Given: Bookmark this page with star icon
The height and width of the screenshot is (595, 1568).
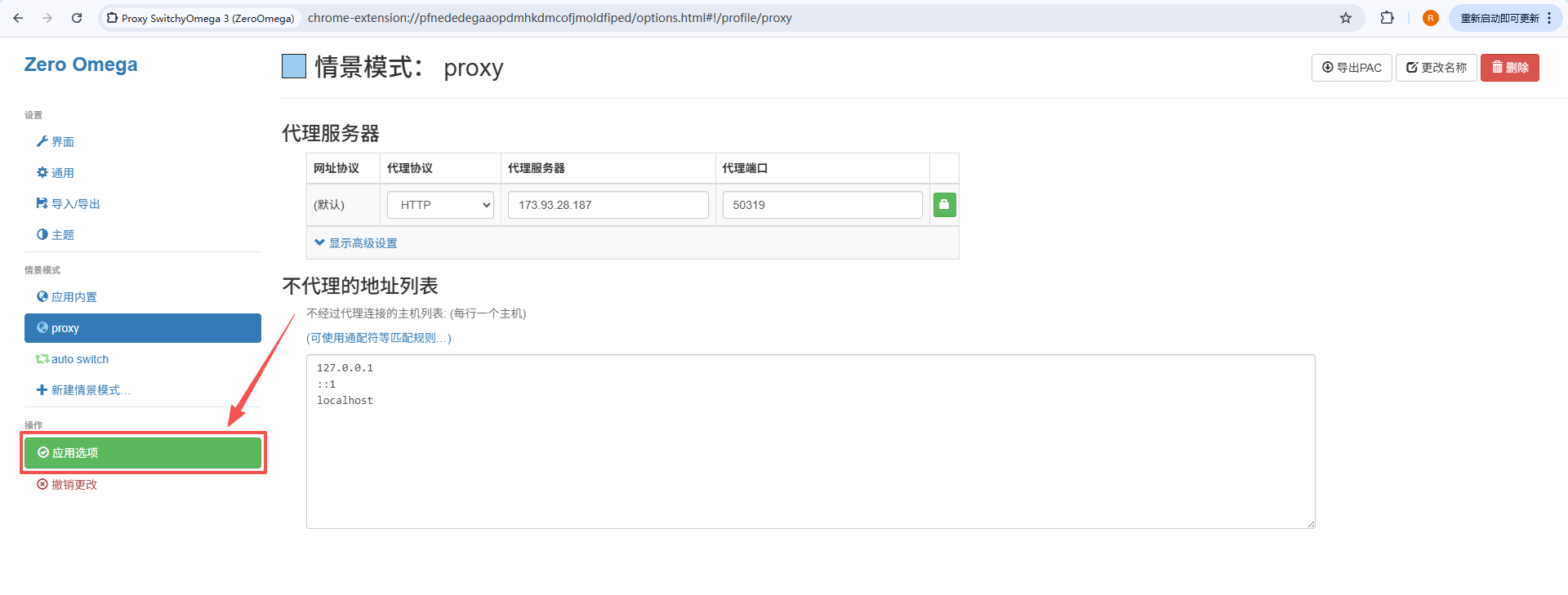Looking at the screenshot, I should pos(1346,18).
